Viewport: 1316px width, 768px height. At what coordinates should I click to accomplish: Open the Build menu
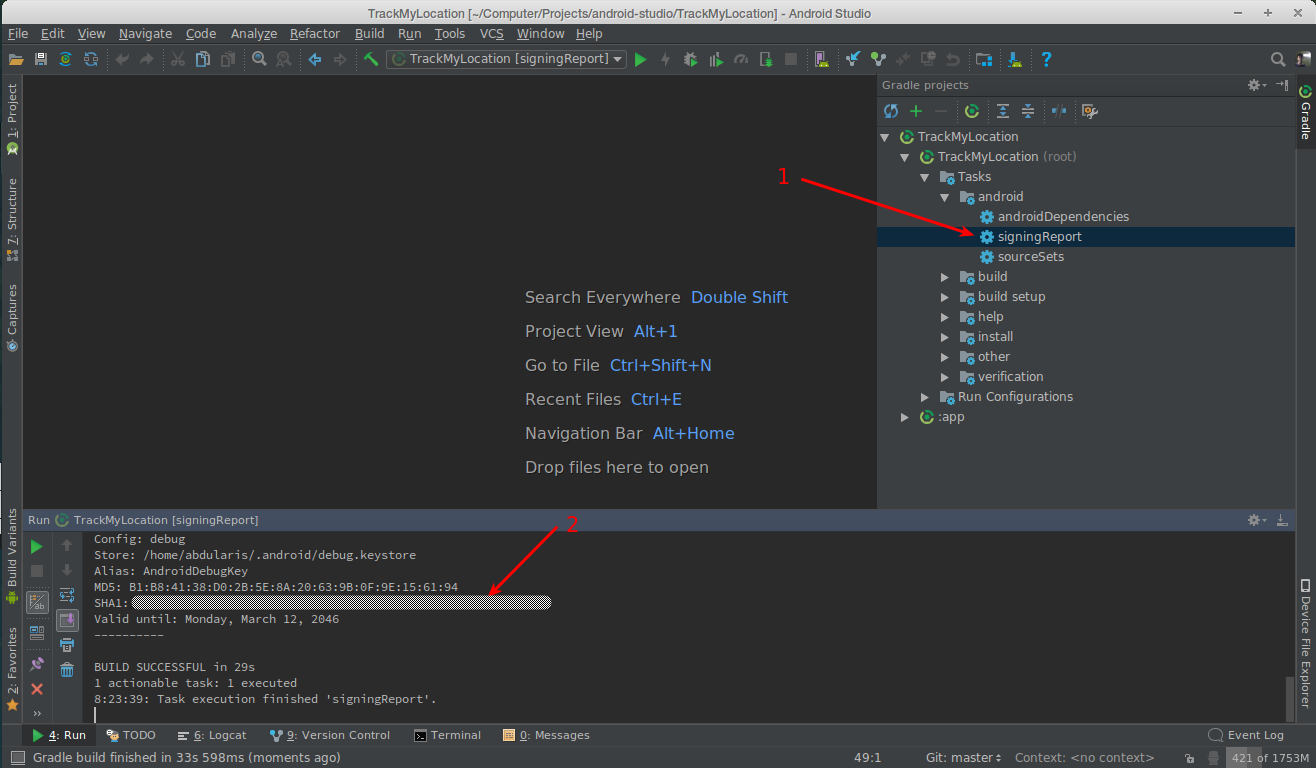[x=369, y=33]
